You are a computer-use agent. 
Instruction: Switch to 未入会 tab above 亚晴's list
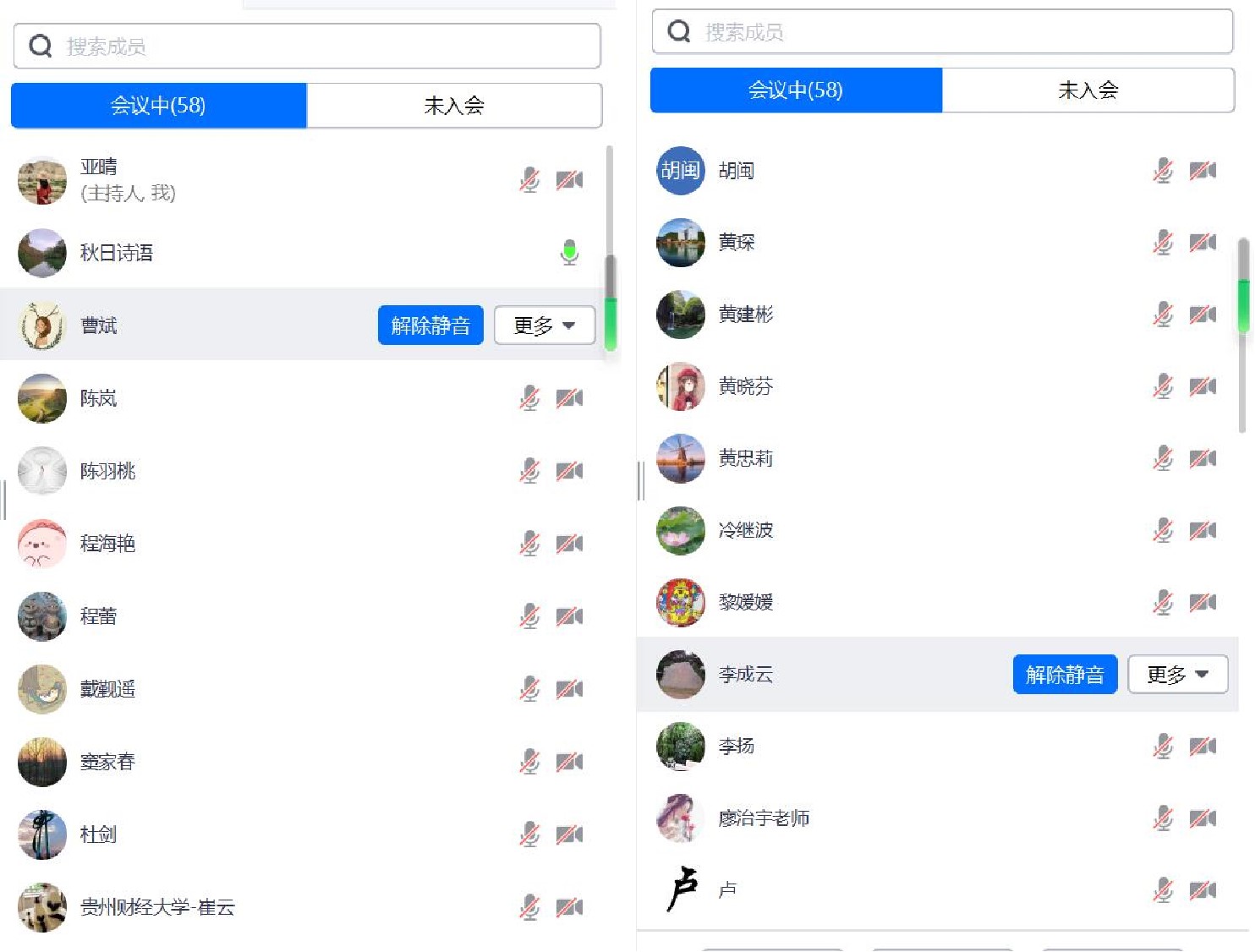click(x=454, y=106)
